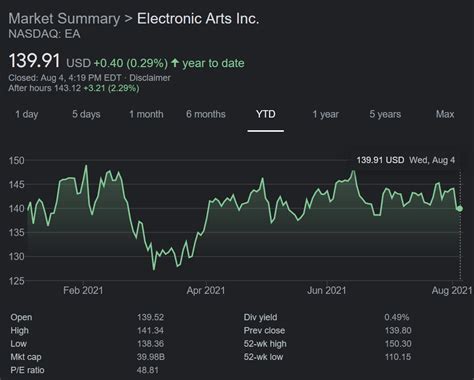
Task: Switch to the 1 month tab
Action: (x=146, y=114)
